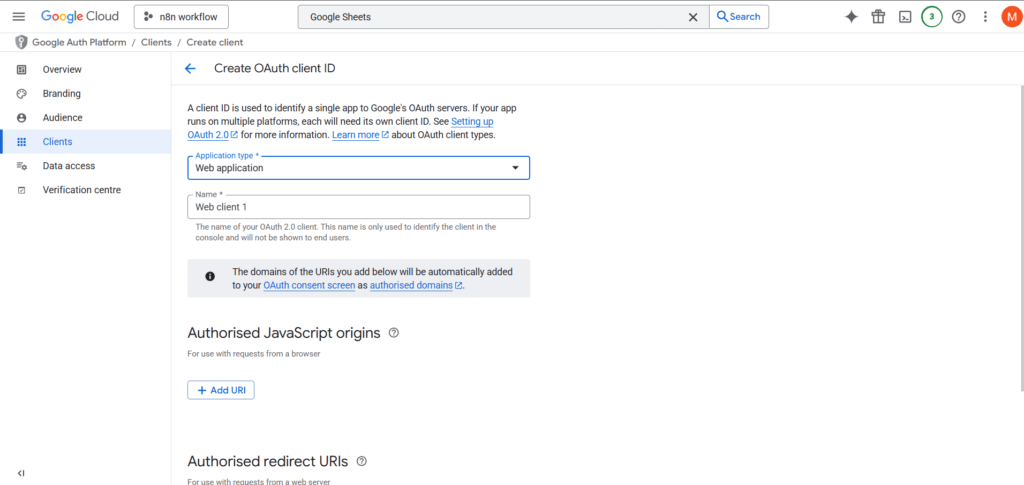Activate Cloud Shell terminal icon
1024x485 pixels.
(x=905, y=16)
